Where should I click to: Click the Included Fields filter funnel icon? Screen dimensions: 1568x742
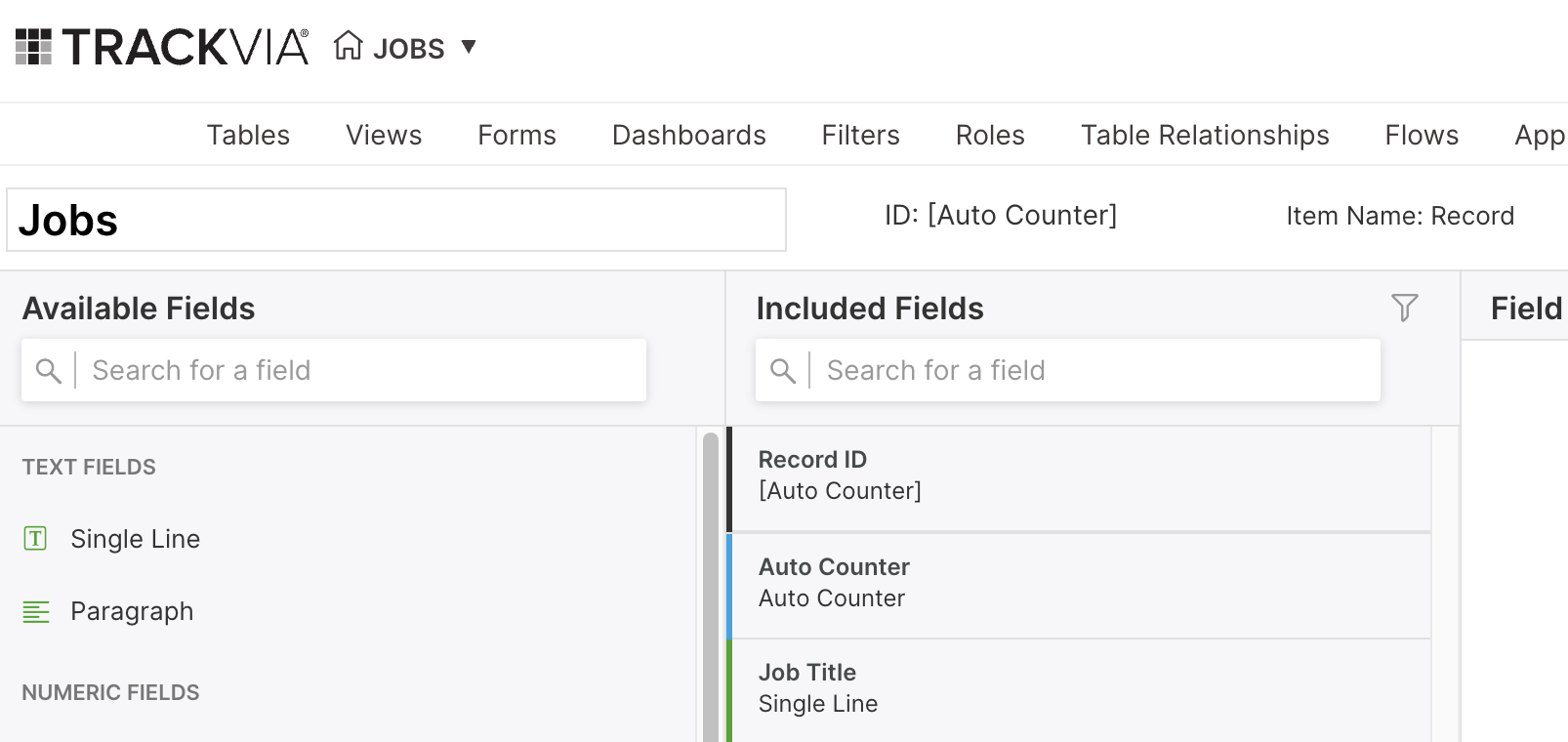click(x=1404, y=308)
